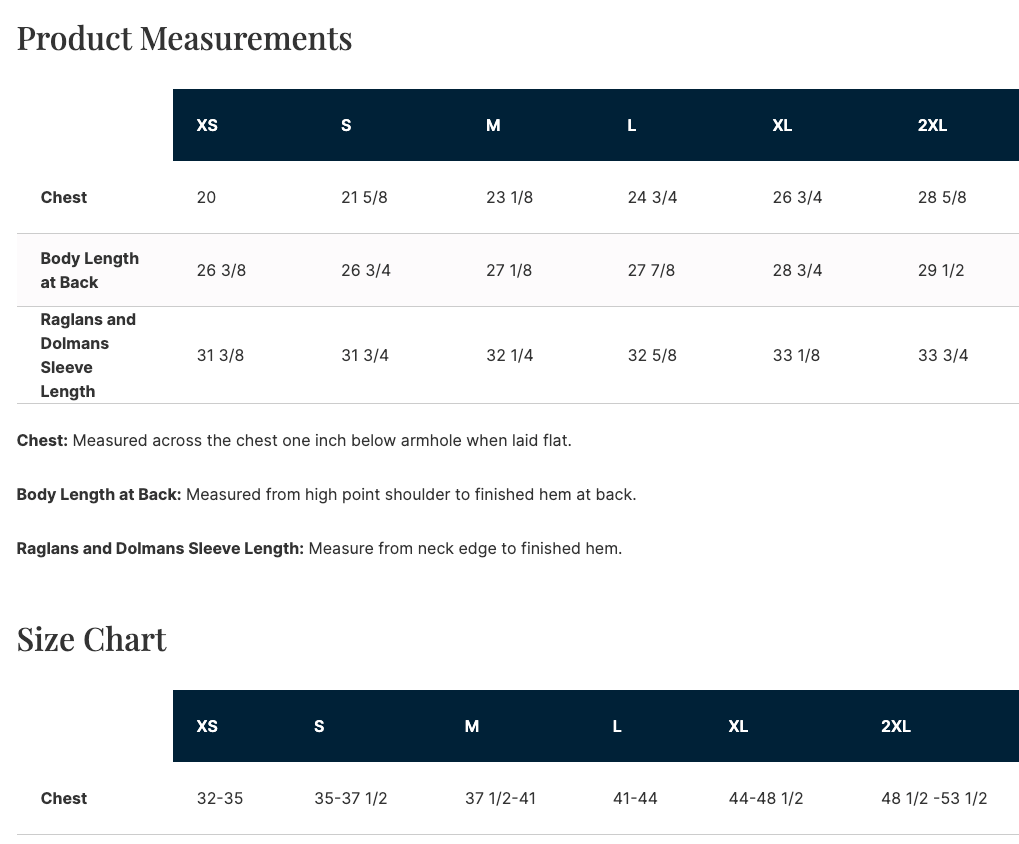Select Chest row label in Product Measurements table

click(x=64, y=197)
